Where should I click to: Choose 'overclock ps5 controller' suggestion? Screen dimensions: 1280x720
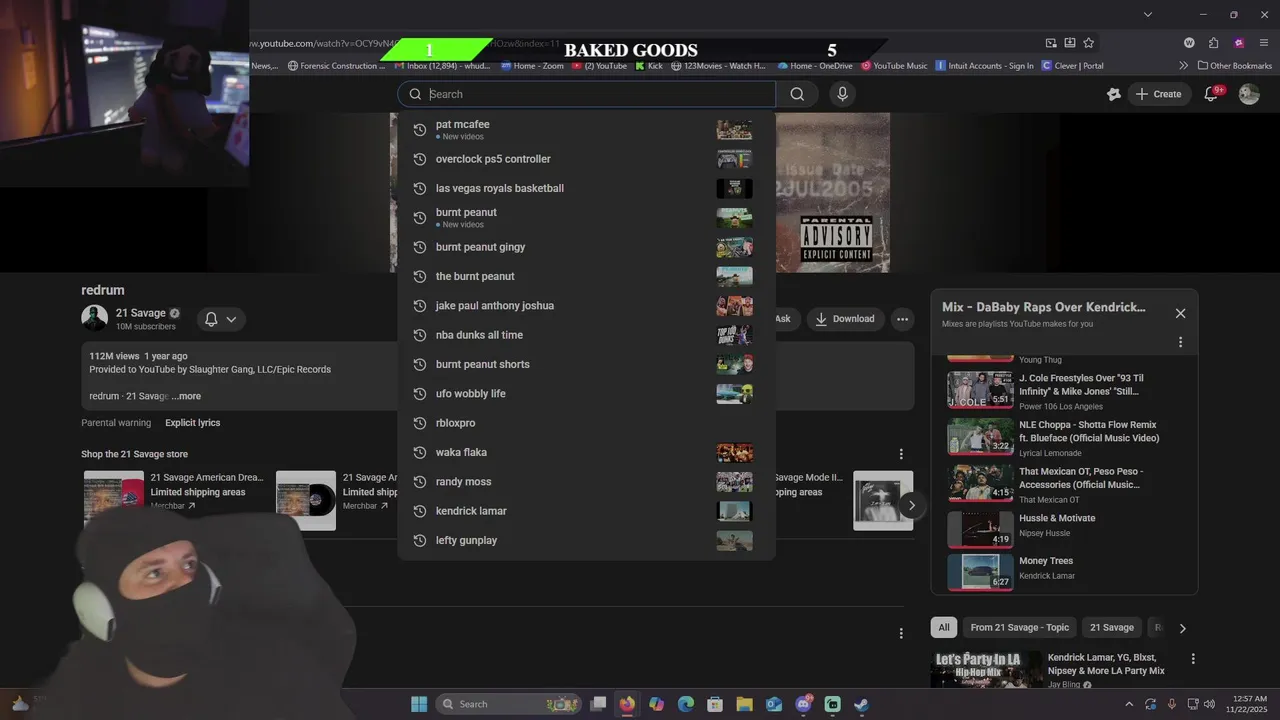point(586,159)
